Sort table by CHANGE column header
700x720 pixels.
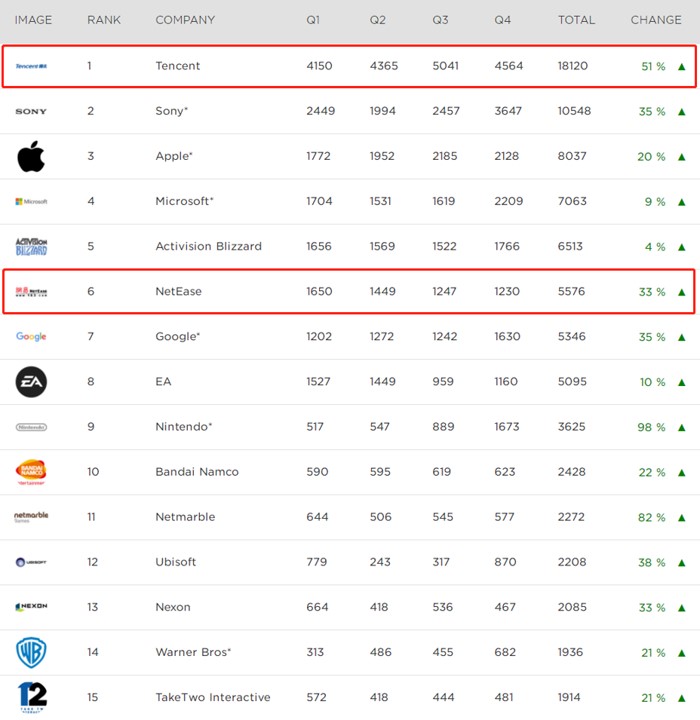656,20
